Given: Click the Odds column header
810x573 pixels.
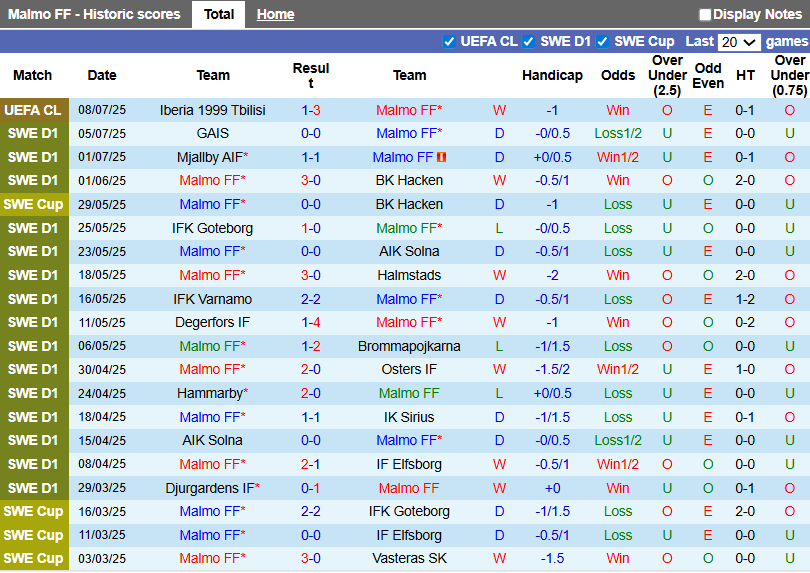Looking at the screenshot, I should [618, 75].
